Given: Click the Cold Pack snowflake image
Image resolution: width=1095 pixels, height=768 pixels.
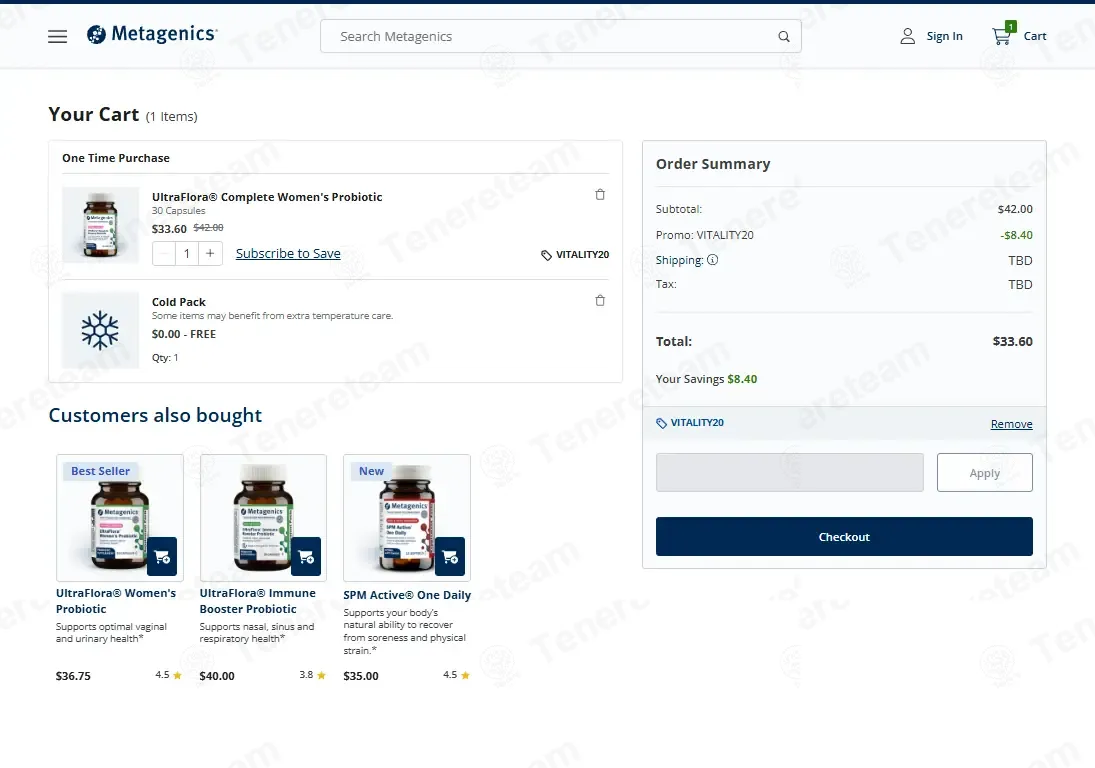Looking at the screenshot, I should pos(101,330).
